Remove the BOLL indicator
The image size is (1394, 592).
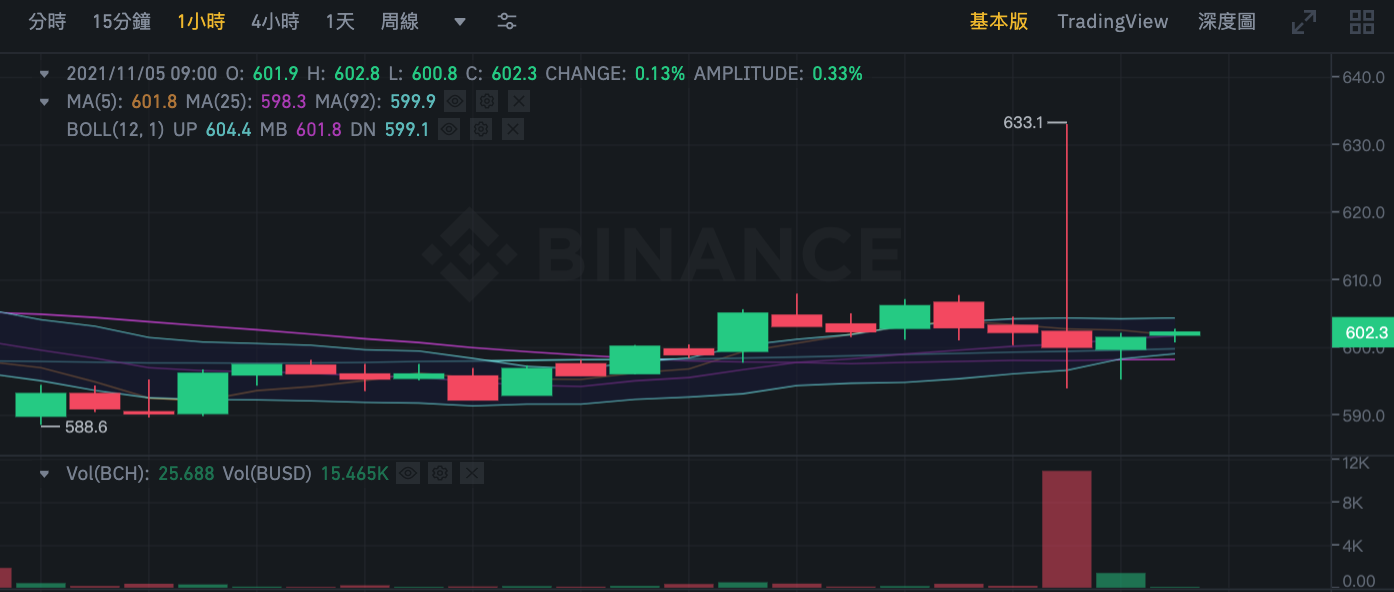coord(512,129)
